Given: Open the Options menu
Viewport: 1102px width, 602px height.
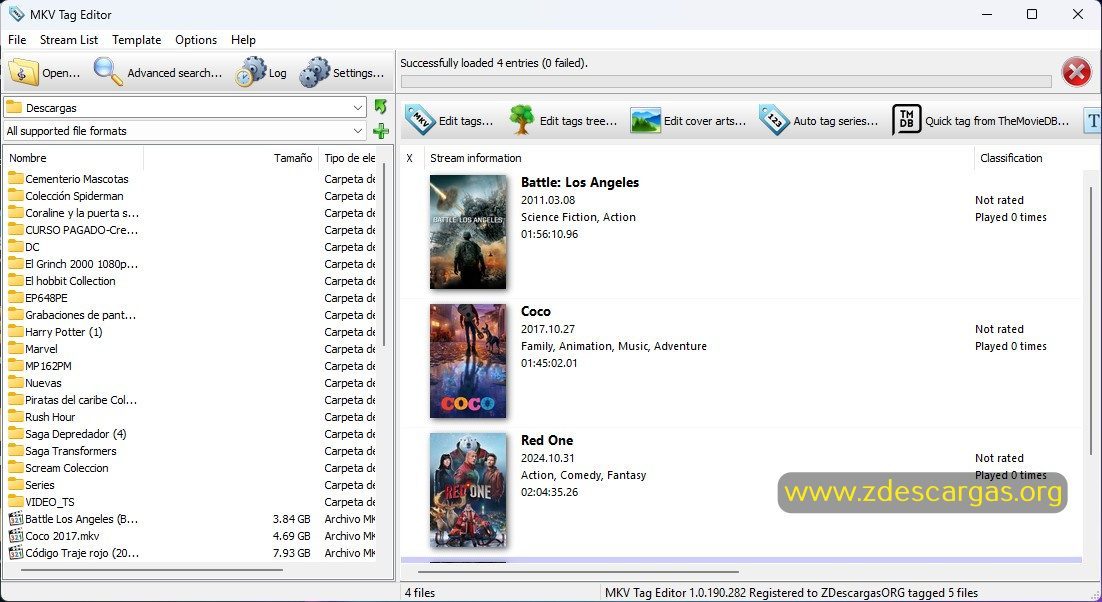Looking at the screenshot, I should (196, 40).
